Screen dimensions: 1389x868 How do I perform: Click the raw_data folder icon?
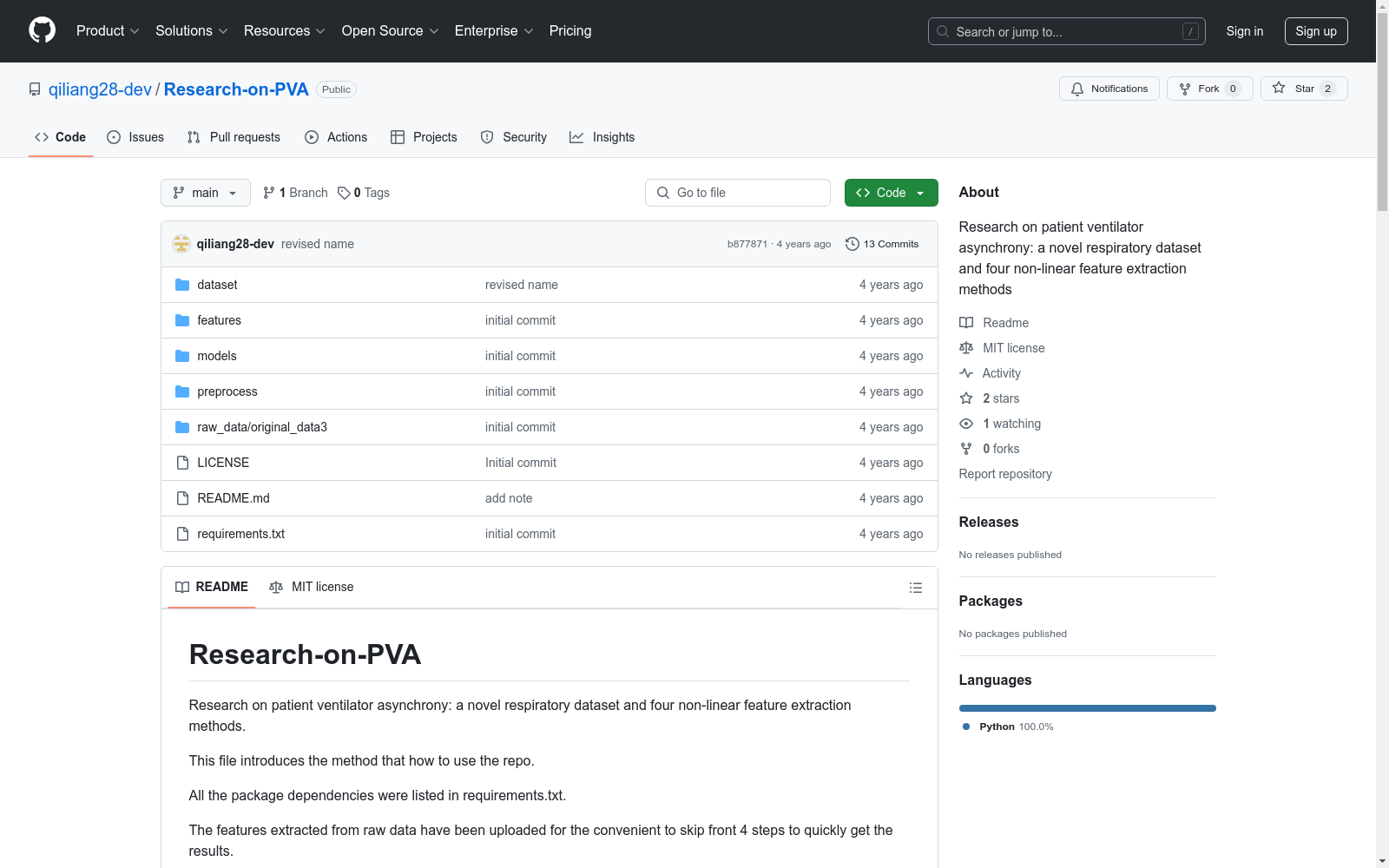[182, 427]
